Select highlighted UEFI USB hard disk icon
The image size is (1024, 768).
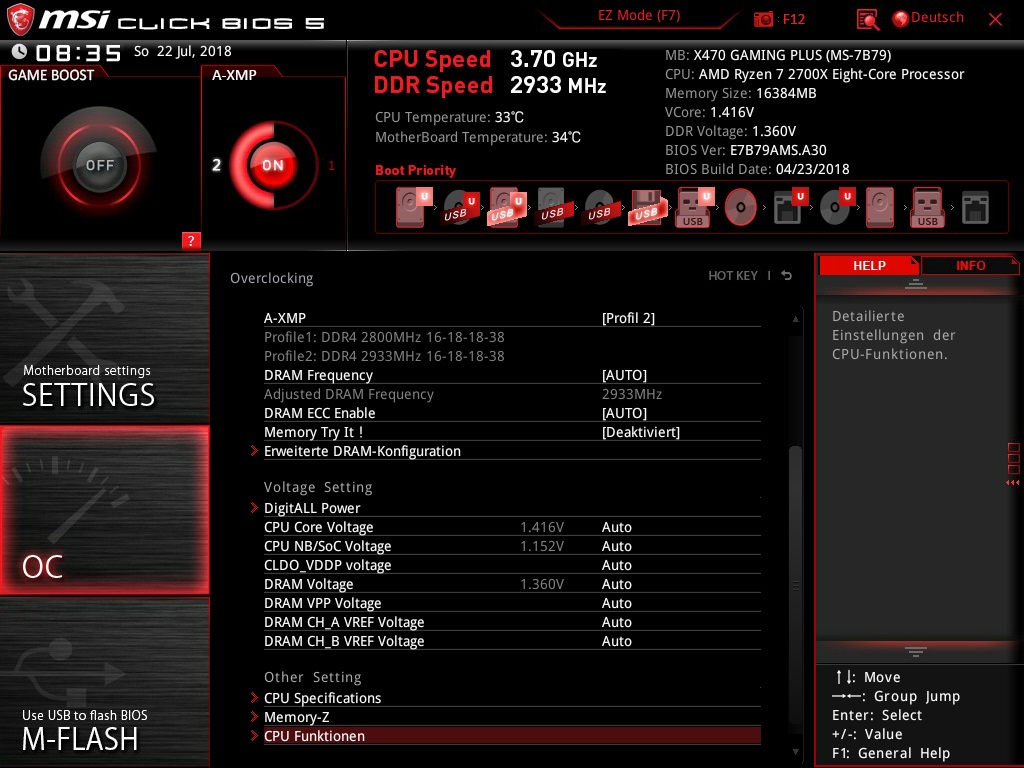tap(508, 207)
